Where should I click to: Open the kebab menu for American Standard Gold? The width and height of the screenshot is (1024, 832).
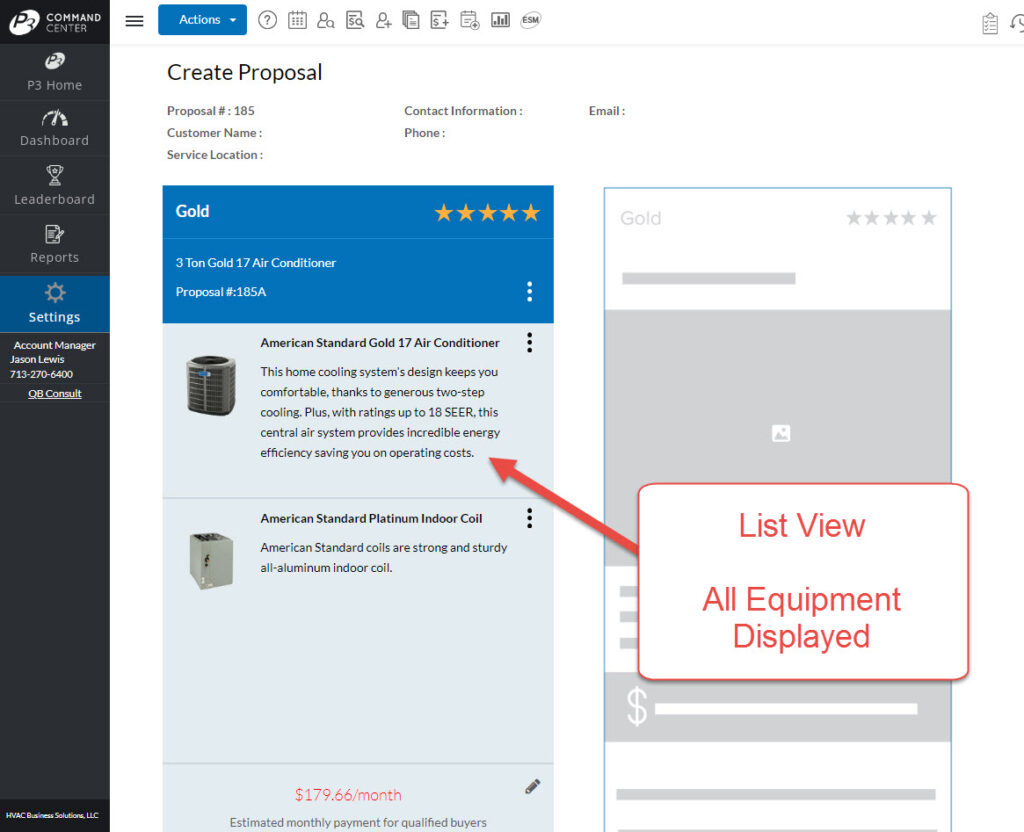click(529, 342)
